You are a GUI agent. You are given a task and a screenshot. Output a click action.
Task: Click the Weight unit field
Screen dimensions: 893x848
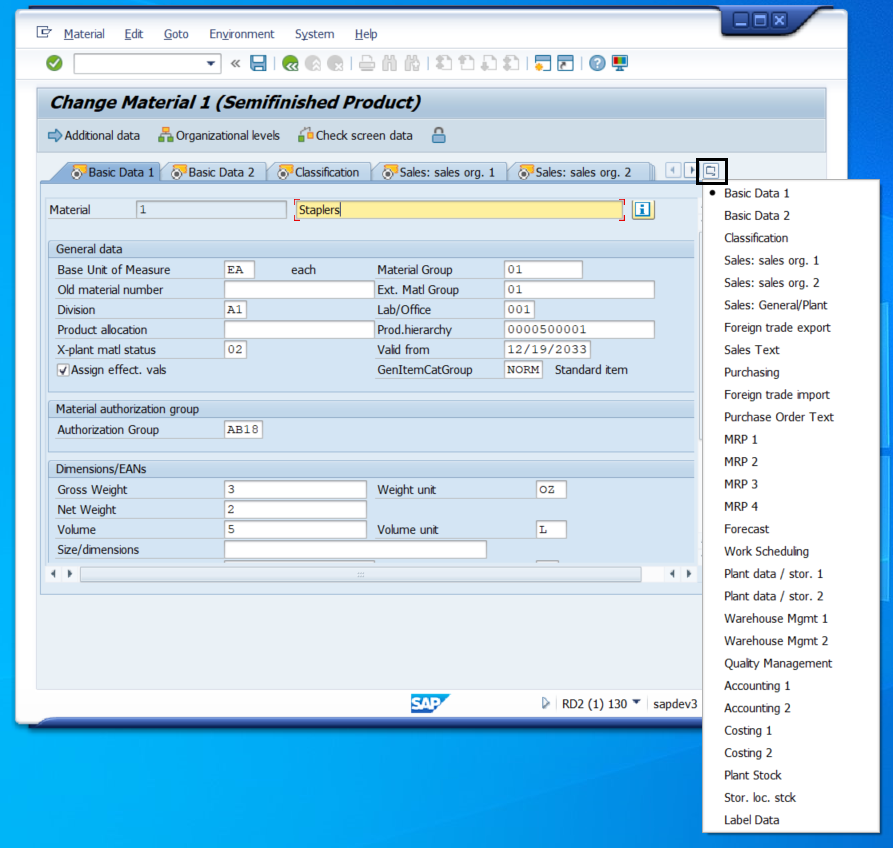coord(551,489)
